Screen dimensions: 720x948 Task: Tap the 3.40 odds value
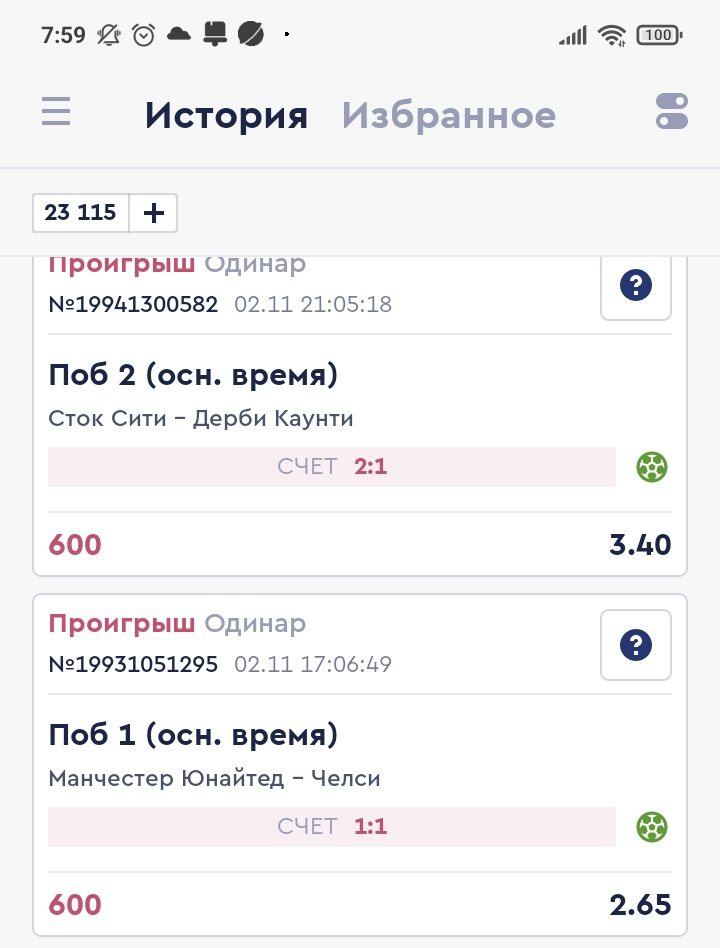click(x=640, y=545)
